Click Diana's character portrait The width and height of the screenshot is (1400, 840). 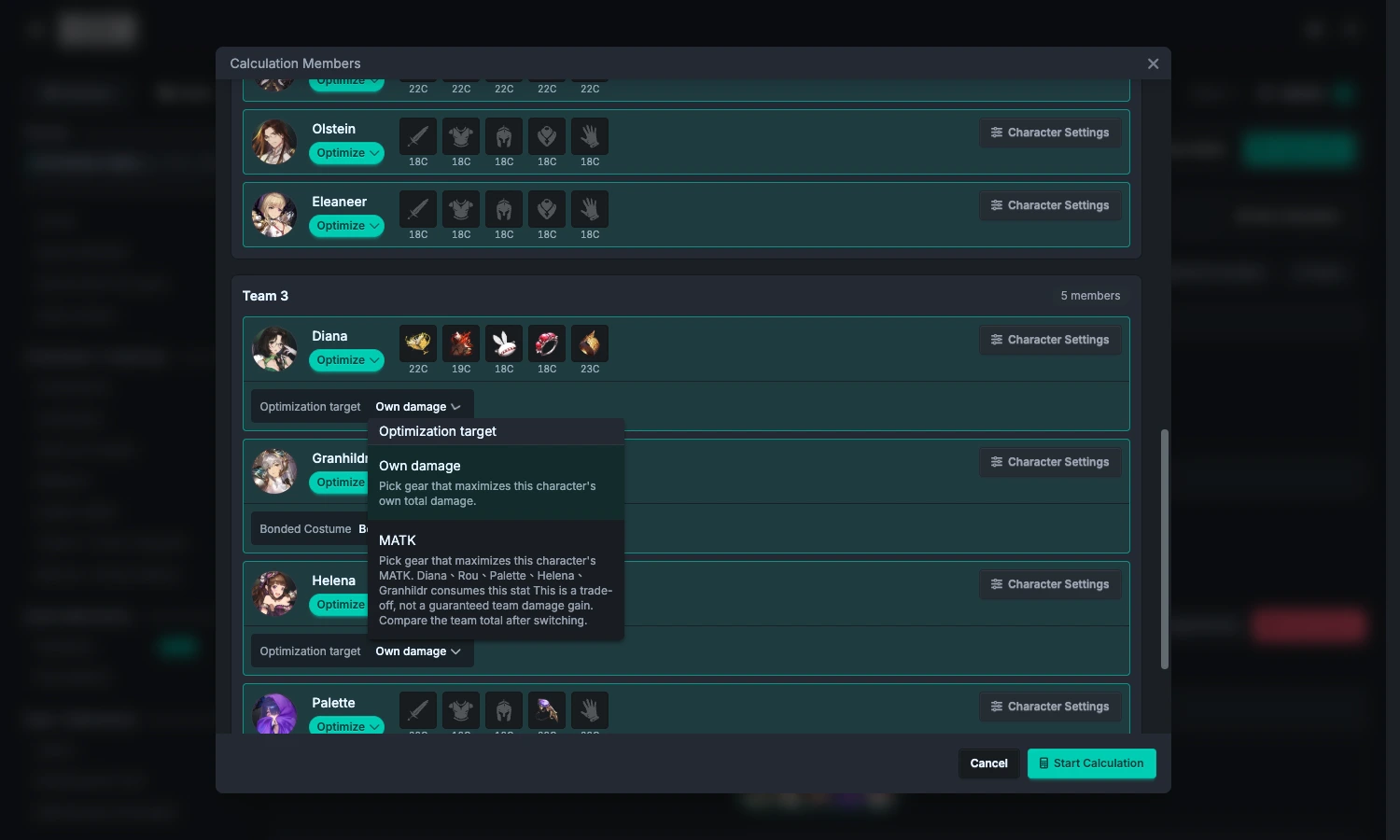click(x=274, y=349)
